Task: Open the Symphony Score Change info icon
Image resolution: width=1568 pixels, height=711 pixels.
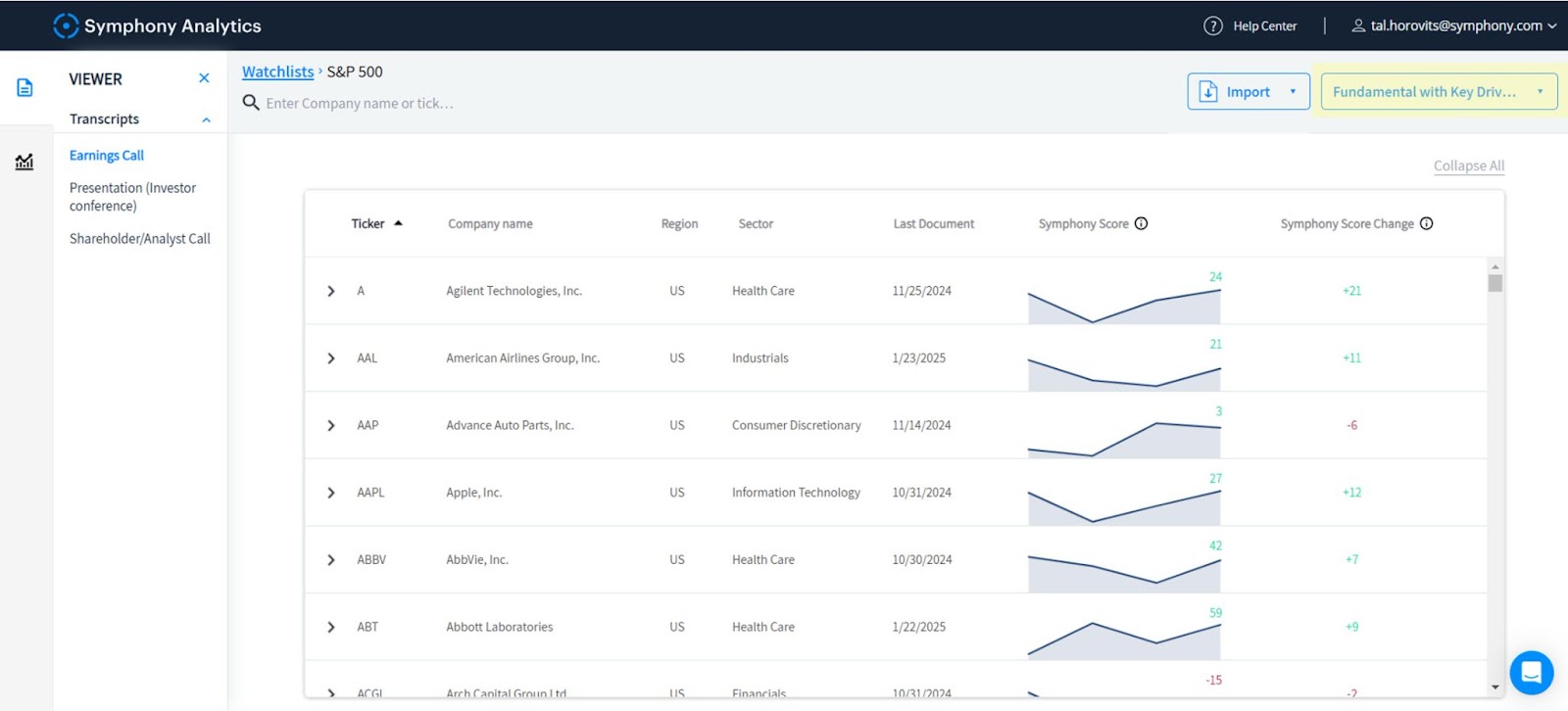Action: point(1427,224)
